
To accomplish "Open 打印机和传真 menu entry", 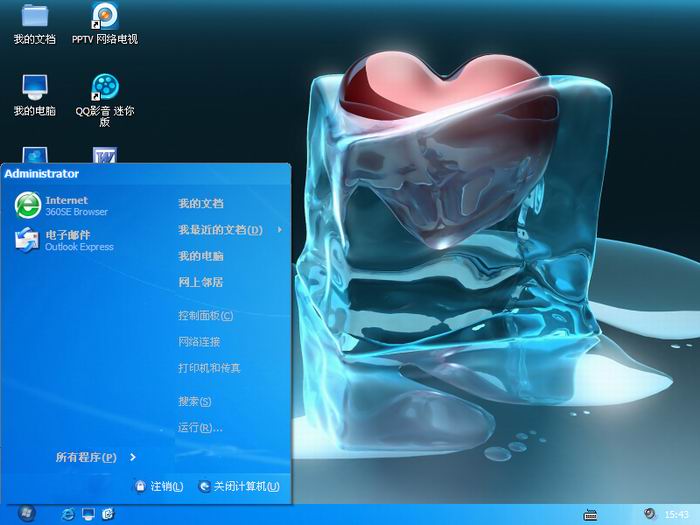I will pyautogui.click(x=209, y=368).
